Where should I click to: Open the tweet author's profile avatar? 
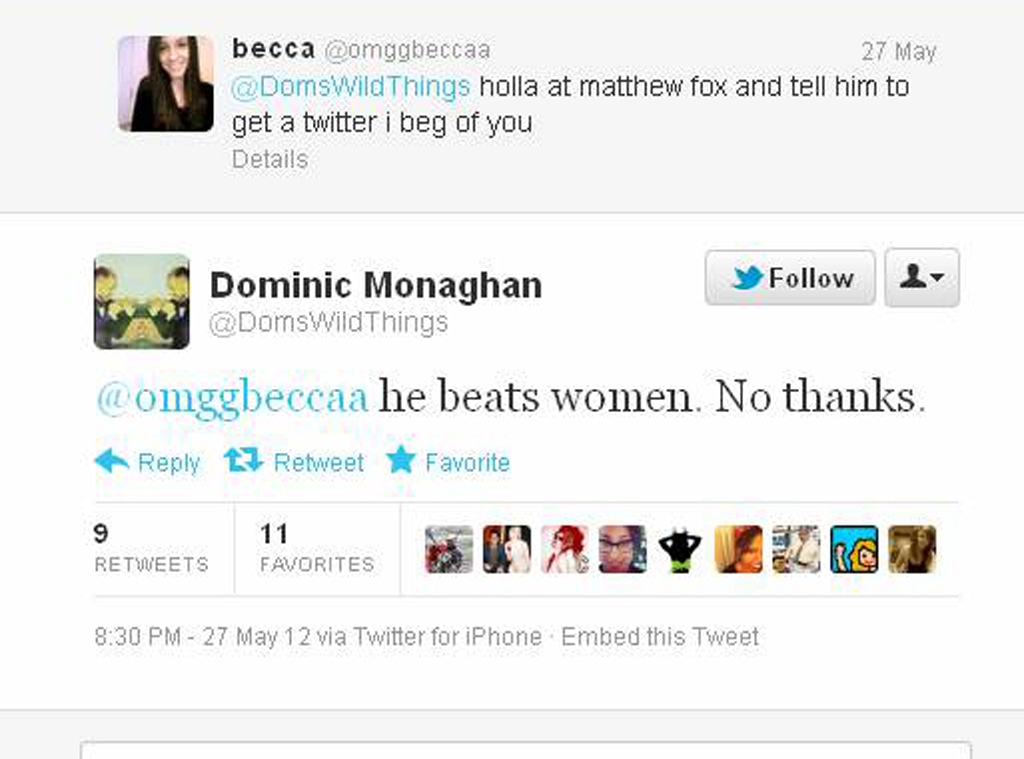[x=141, y=301]
